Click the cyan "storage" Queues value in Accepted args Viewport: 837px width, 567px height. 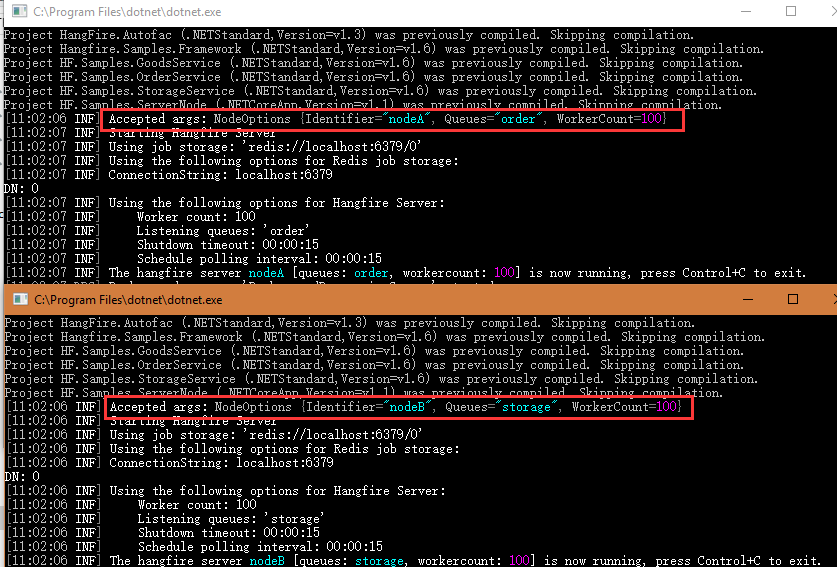pyautogui.click(x=526, y=406)
